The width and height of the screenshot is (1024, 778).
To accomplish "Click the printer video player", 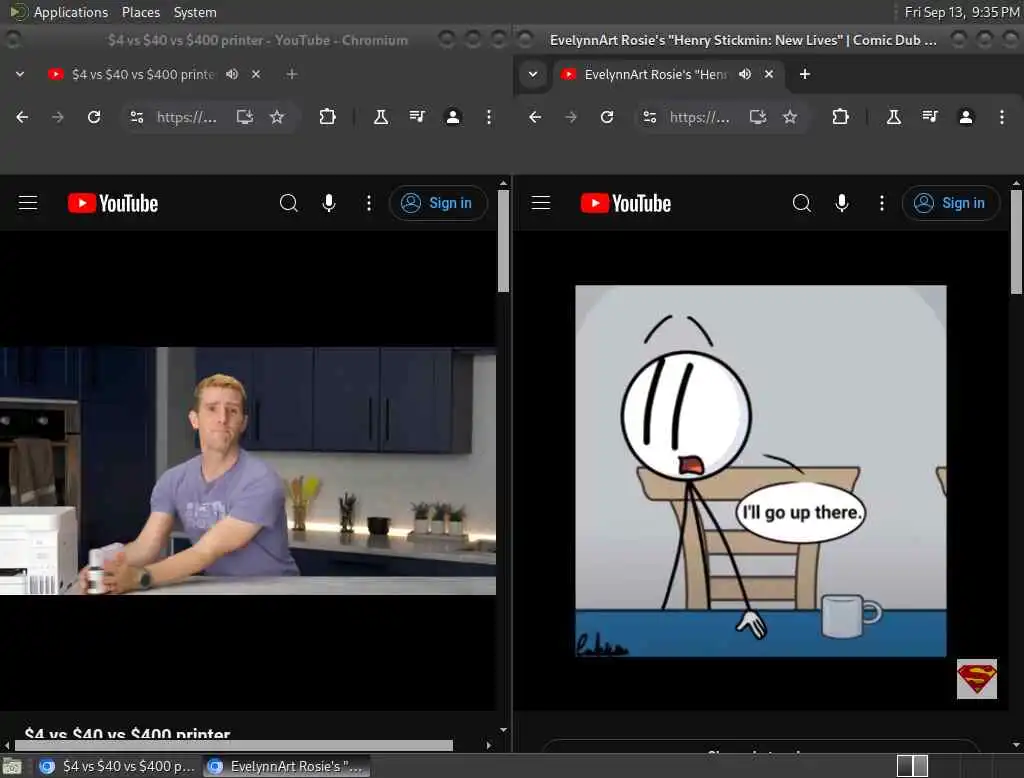I will point(248,470).
